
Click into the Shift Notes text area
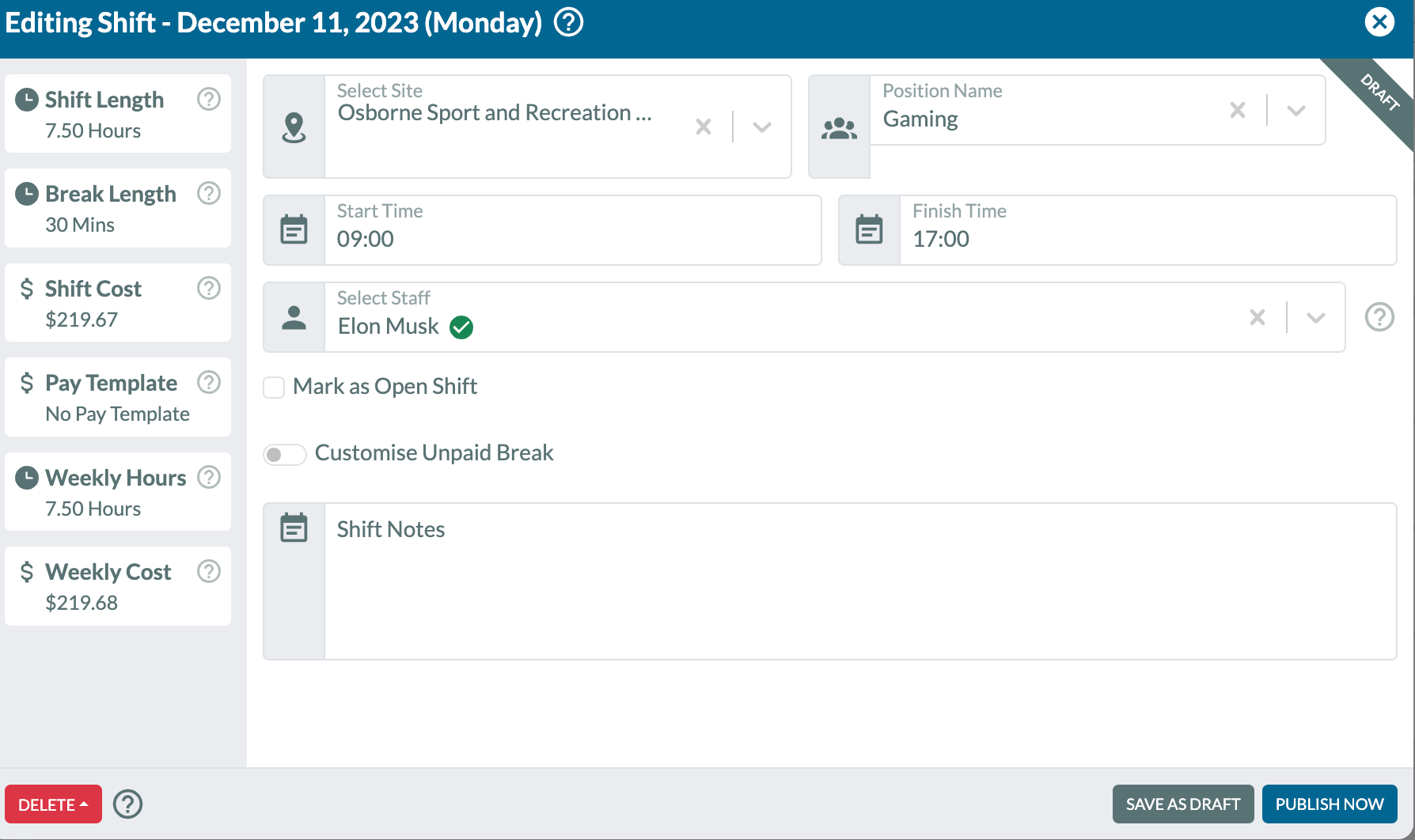(860, 581)
